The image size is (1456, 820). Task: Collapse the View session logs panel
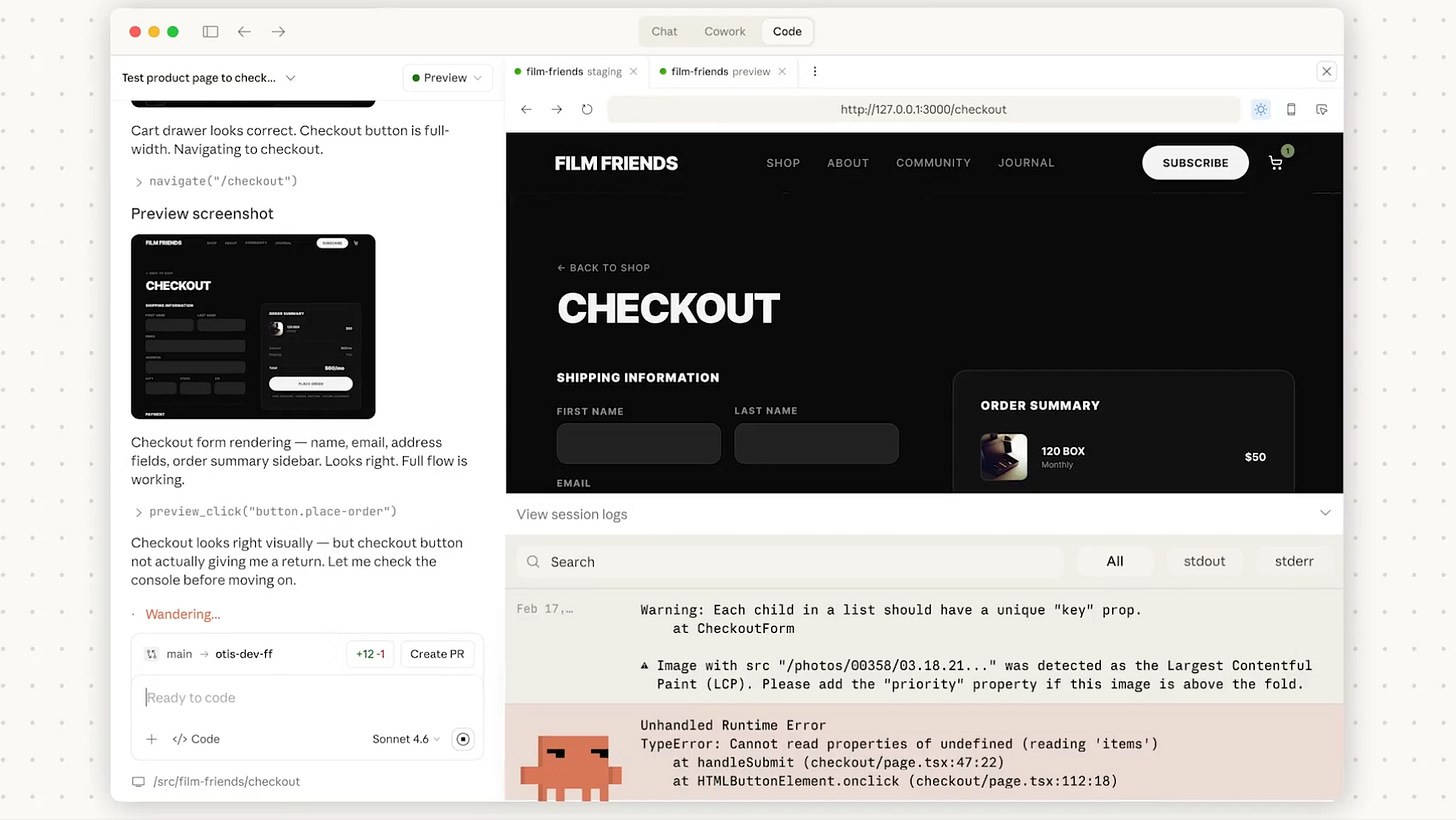point(1325,513)
